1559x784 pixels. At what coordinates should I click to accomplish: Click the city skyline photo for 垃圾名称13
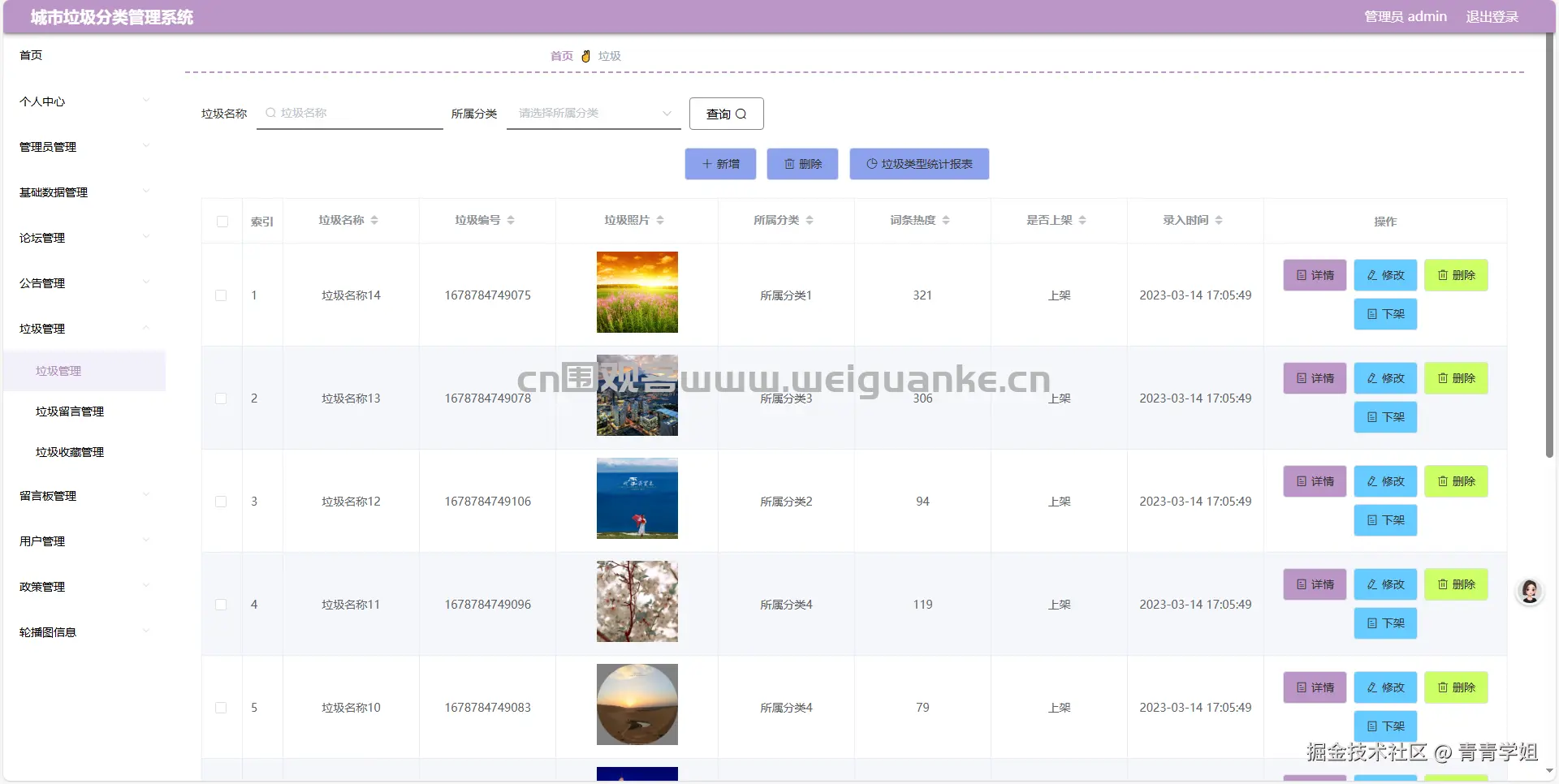(637, 395)
